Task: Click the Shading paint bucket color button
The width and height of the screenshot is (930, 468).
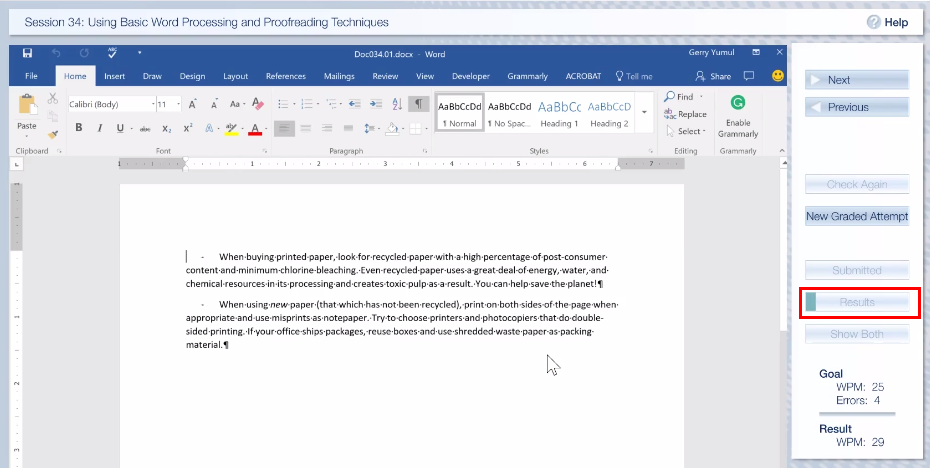Action: tap(392, 128)
